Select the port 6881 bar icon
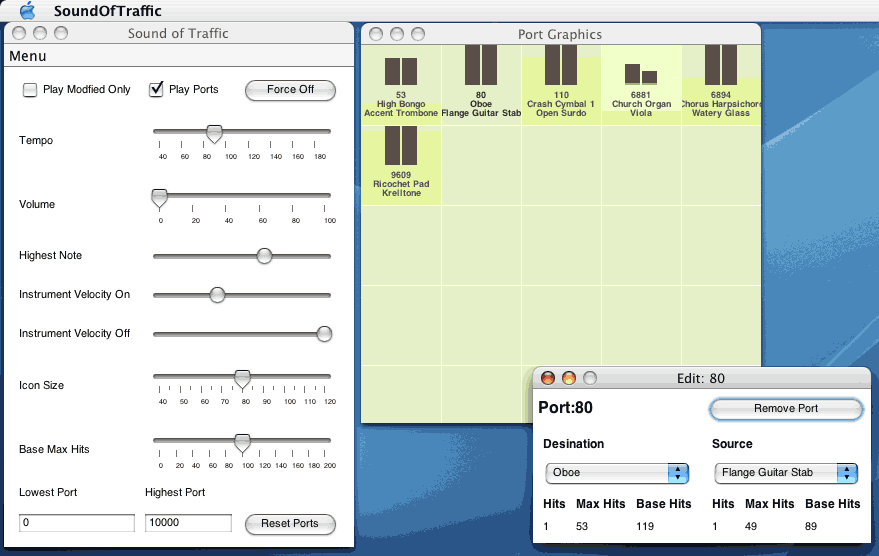The height and width of the screenshot is (556, 879). click(641, 75)
